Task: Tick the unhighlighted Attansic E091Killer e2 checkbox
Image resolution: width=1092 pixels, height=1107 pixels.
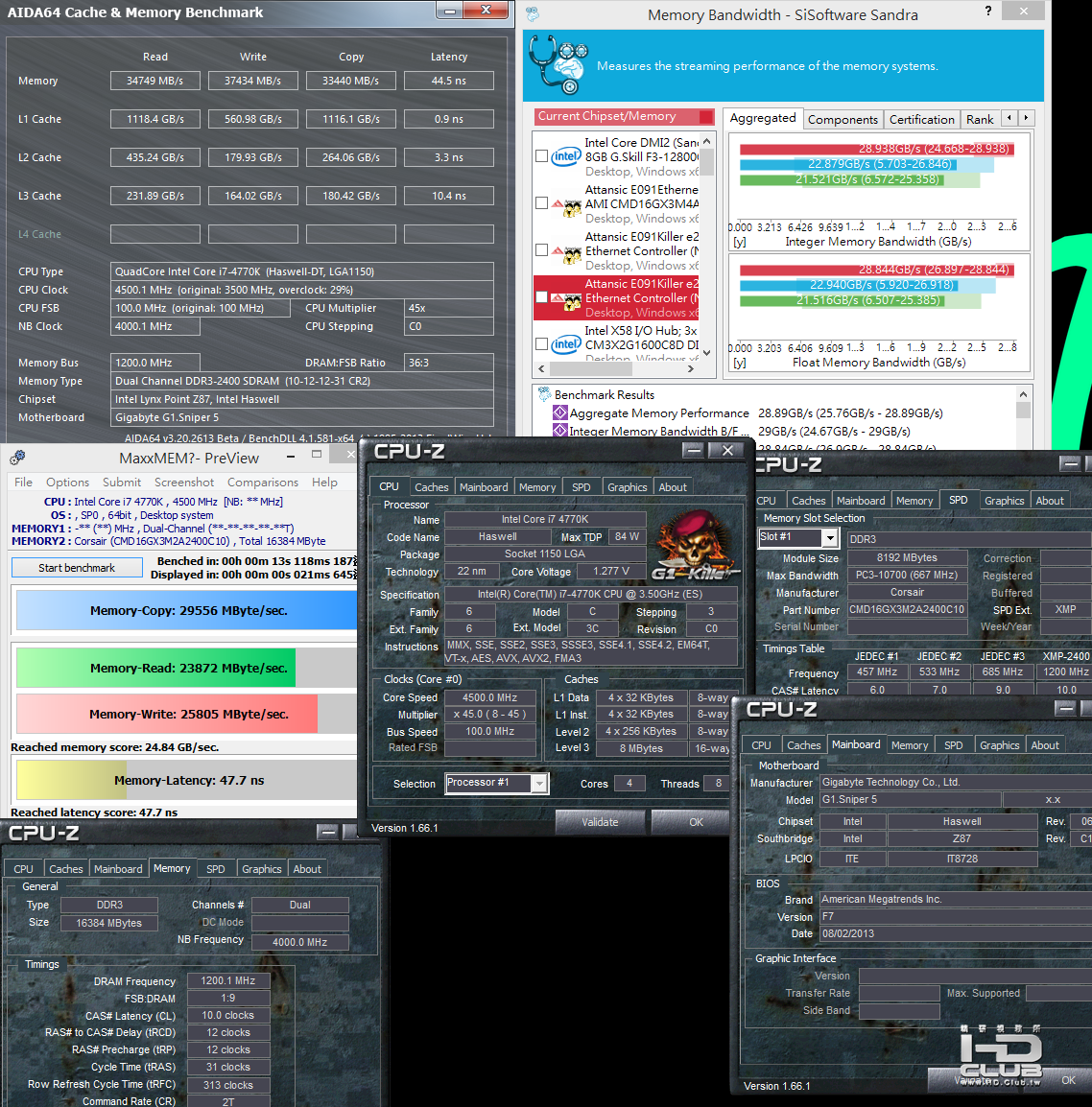Action: [x=542, y=250]
